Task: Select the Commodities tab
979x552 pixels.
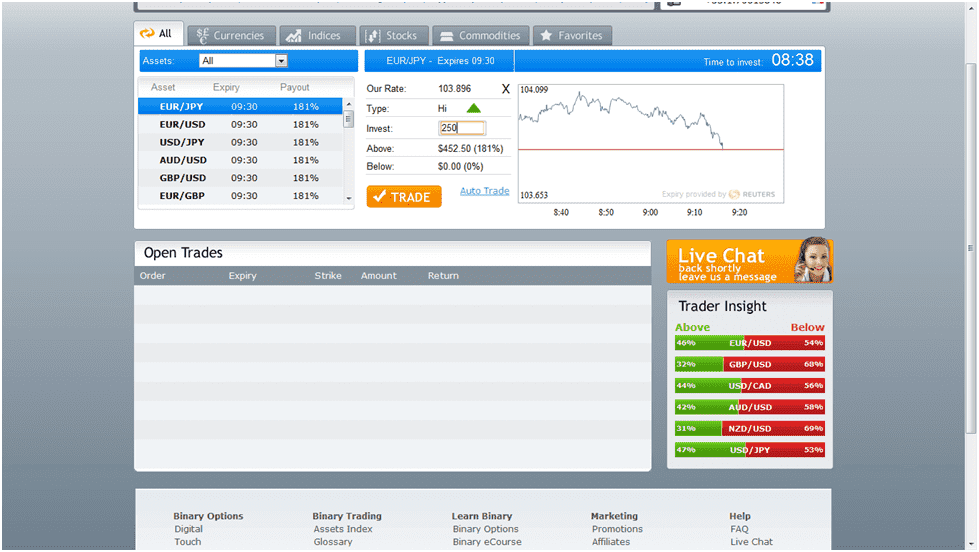Action: click(x=481, y=36)
